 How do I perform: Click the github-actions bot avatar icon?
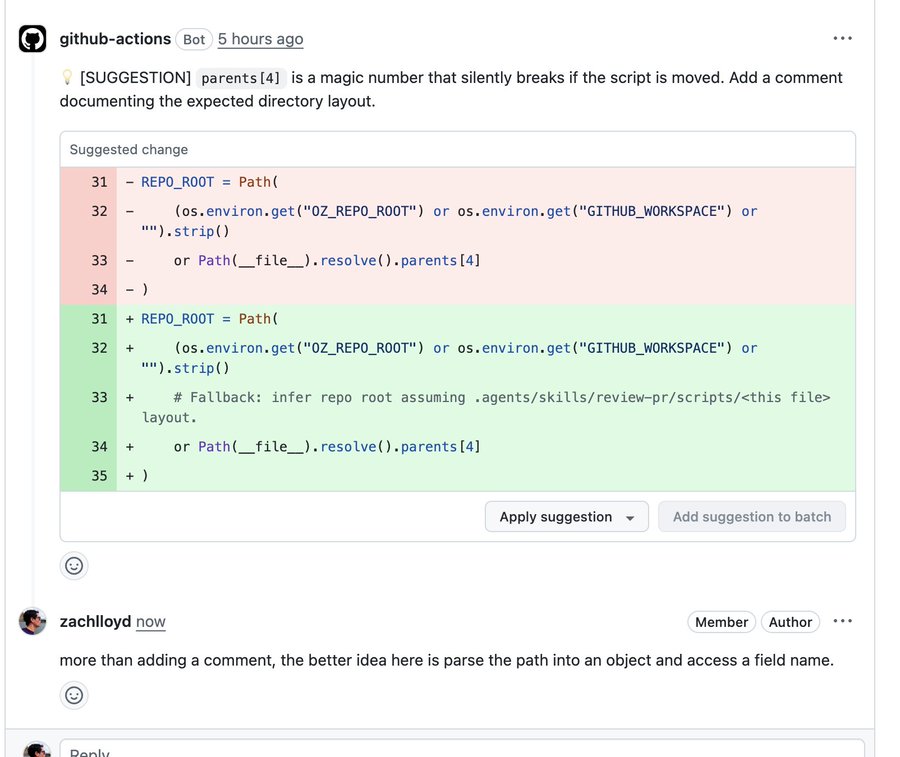pyautogui.click(x=32, y=38)
